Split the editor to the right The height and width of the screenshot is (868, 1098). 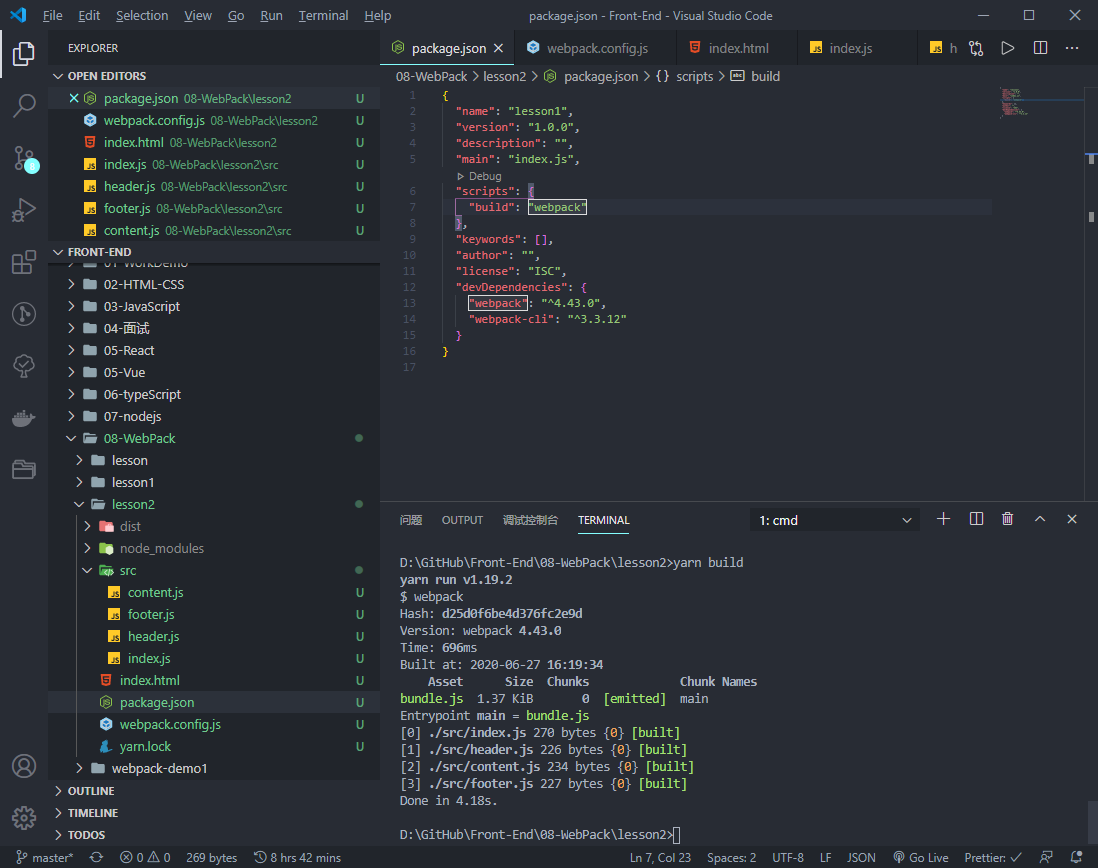click(x=1041, y=48)
